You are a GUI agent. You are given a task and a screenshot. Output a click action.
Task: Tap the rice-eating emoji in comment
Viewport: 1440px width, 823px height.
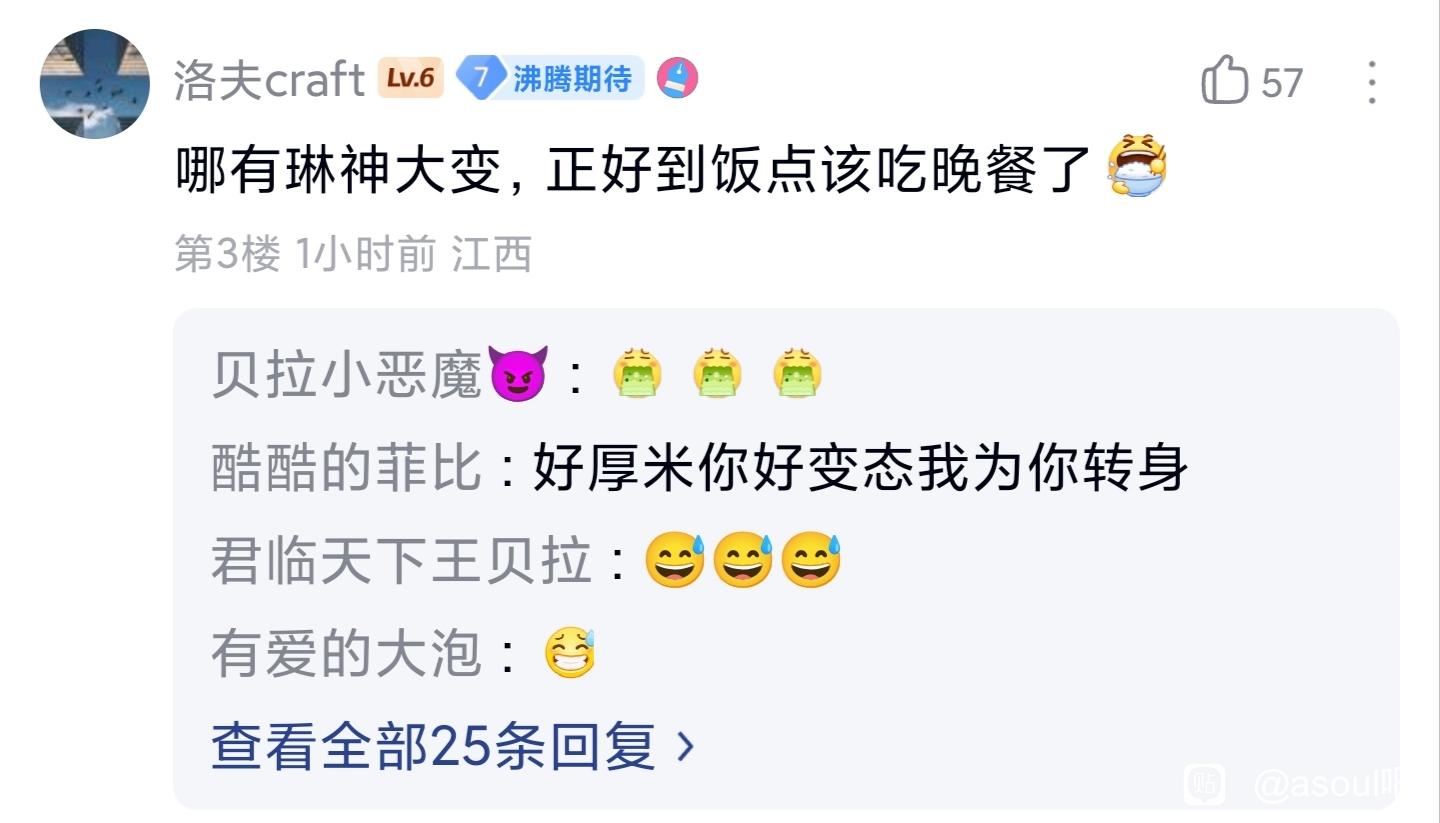click(x=1138, y=166)
